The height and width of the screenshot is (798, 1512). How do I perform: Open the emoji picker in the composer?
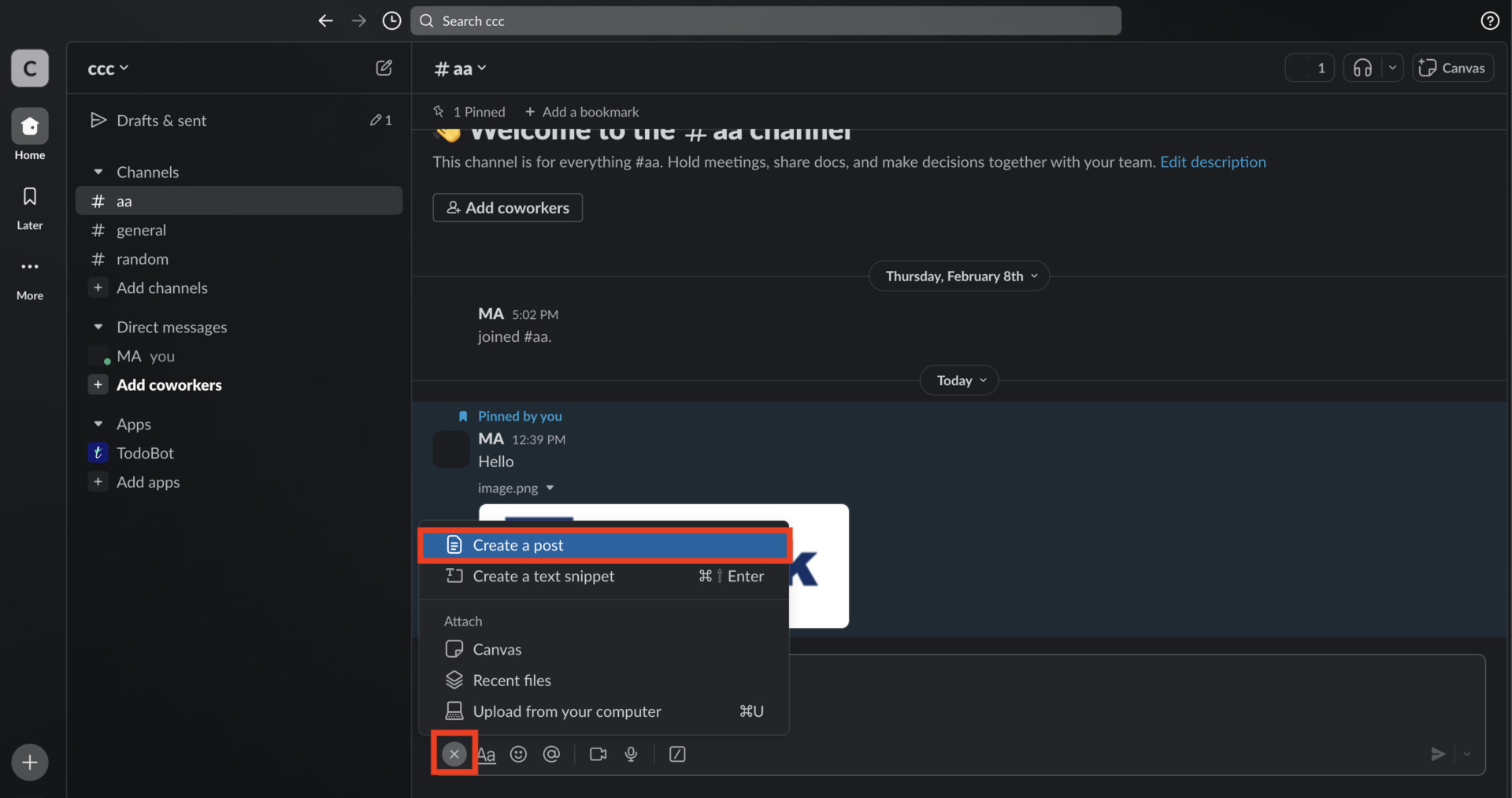click(518, 754)
